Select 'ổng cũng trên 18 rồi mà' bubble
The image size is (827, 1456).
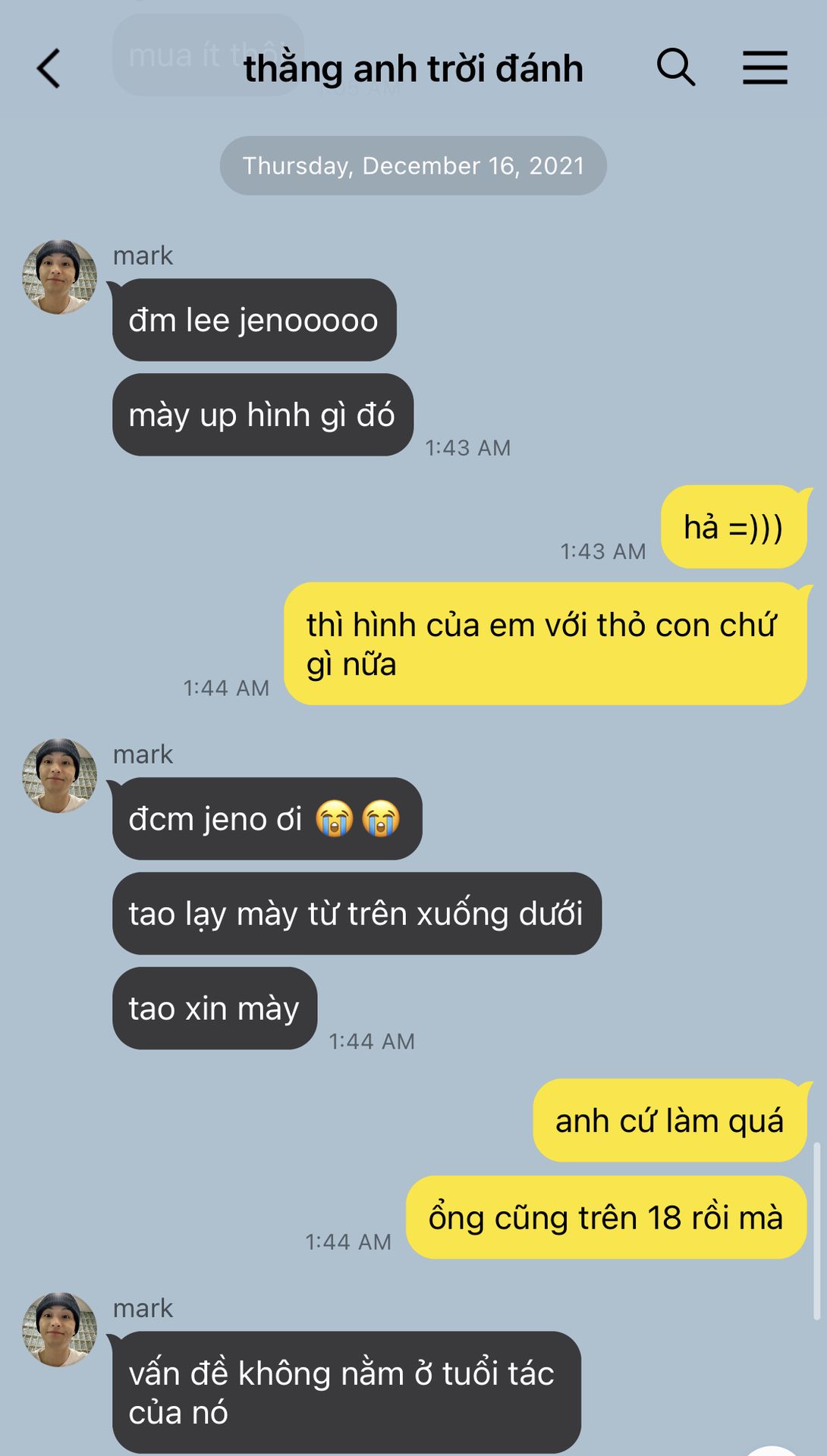tap(606, 1217)
